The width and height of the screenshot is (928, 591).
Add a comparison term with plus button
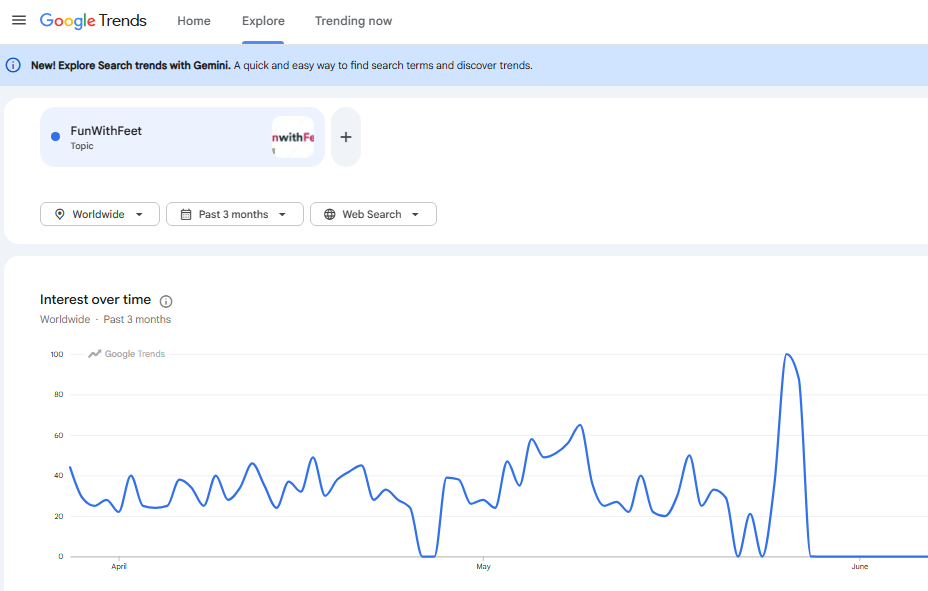346,137
